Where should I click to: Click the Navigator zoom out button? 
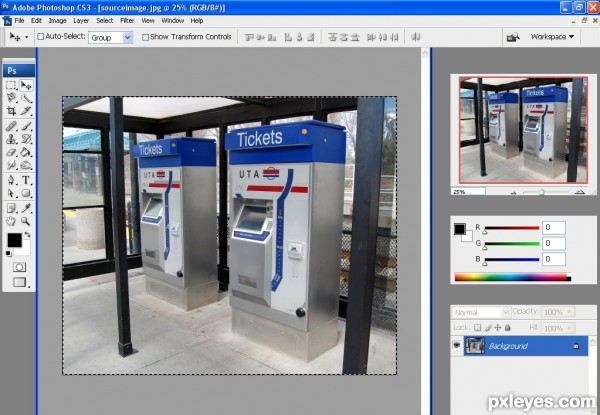pos(514,192)
